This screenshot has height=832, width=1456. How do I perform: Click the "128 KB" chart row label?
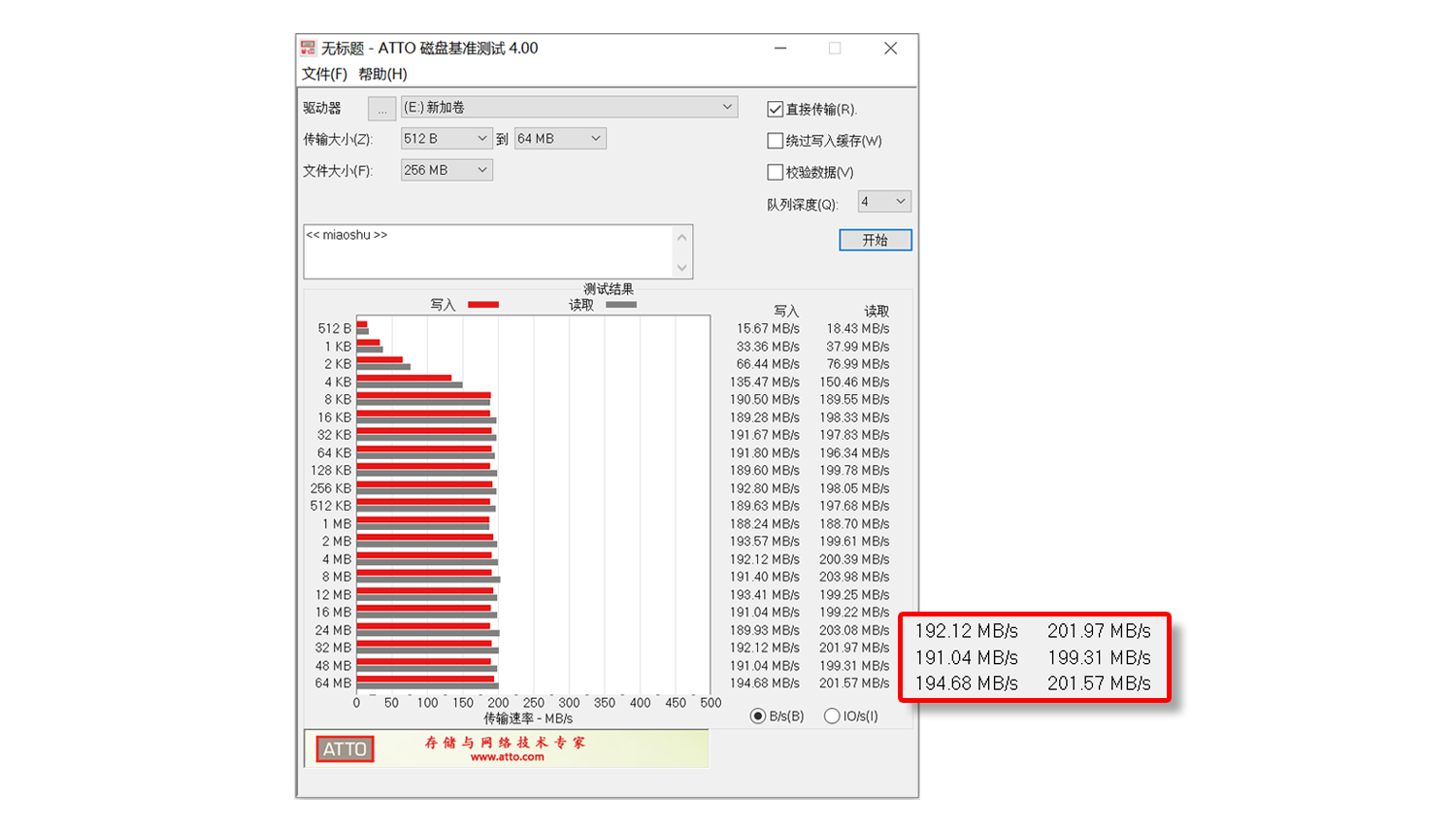pyautogui.click(x=331, y=471)
